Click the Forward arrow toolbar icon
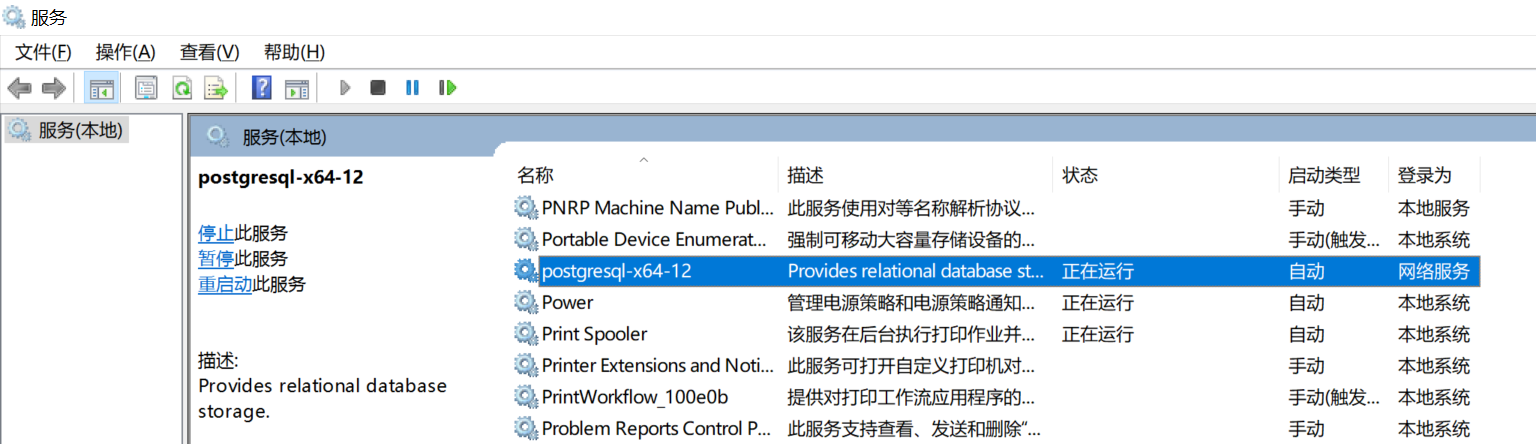The height and width of the screenshot is (444, 1536). click(53, 88)
